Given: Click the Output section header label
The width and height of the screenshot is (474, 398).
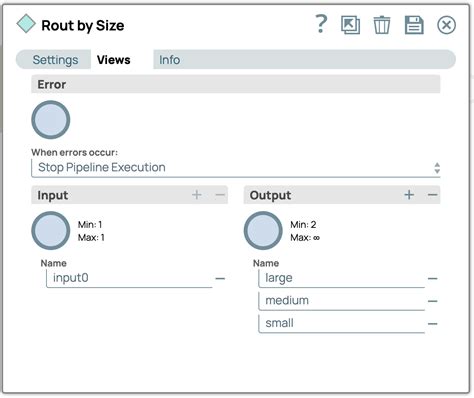Looking at the screenshot, I should tap(270, 195).
